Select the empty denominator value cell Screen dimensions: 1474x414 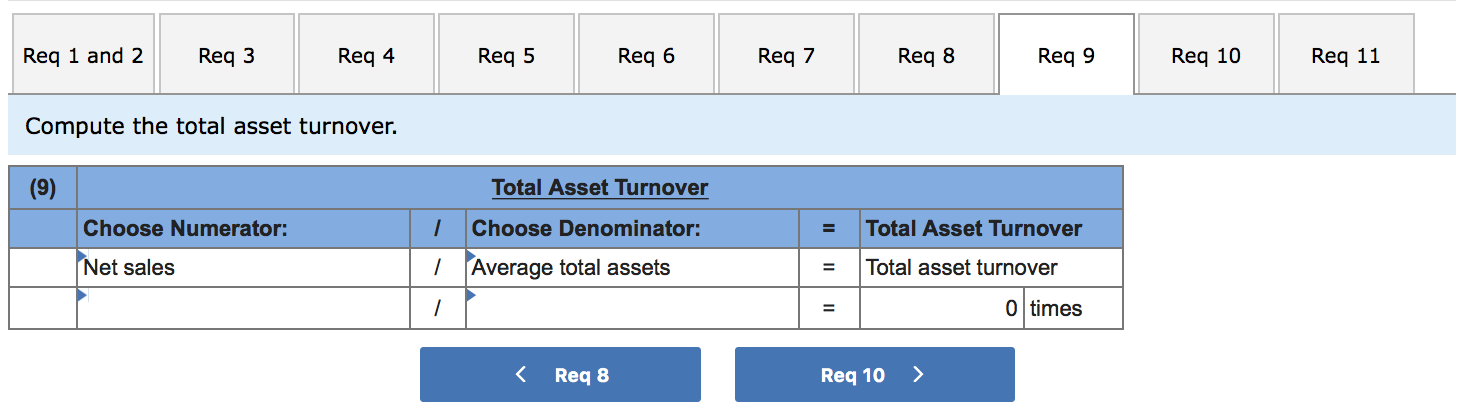(x=632, y=308)
